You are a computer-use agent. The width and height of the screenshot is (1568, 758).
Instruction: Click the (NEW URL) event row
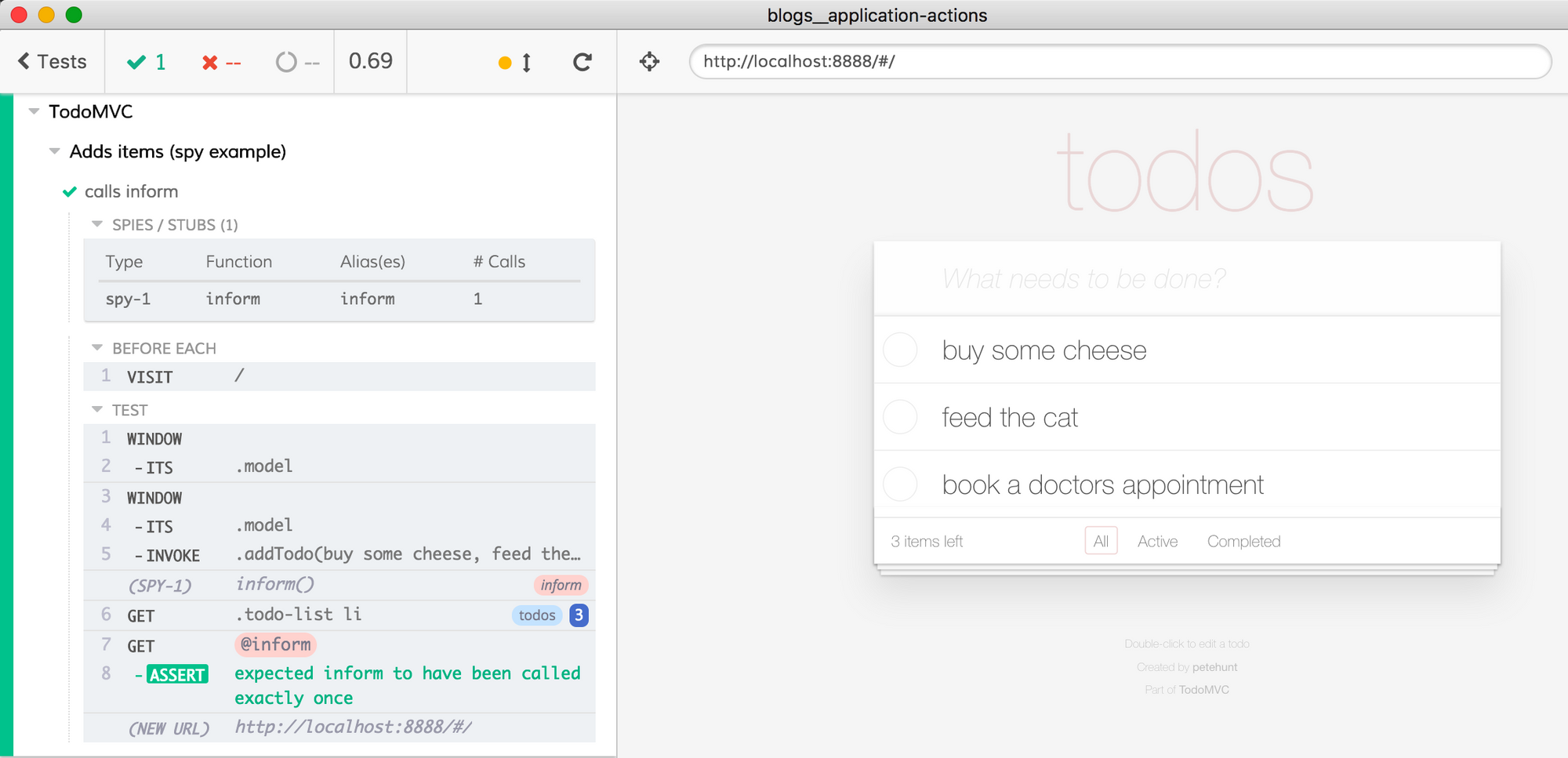click(339, 727)
